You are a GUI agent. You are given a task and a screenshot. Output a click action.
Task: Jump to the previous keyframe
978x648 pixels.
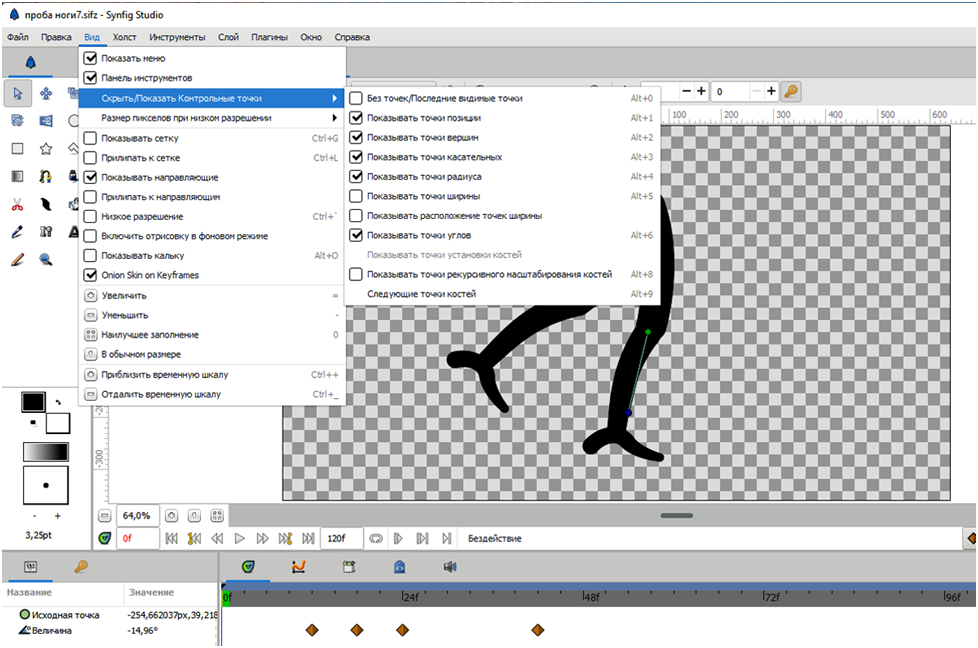pyautogui.click(x=195, y=538)
